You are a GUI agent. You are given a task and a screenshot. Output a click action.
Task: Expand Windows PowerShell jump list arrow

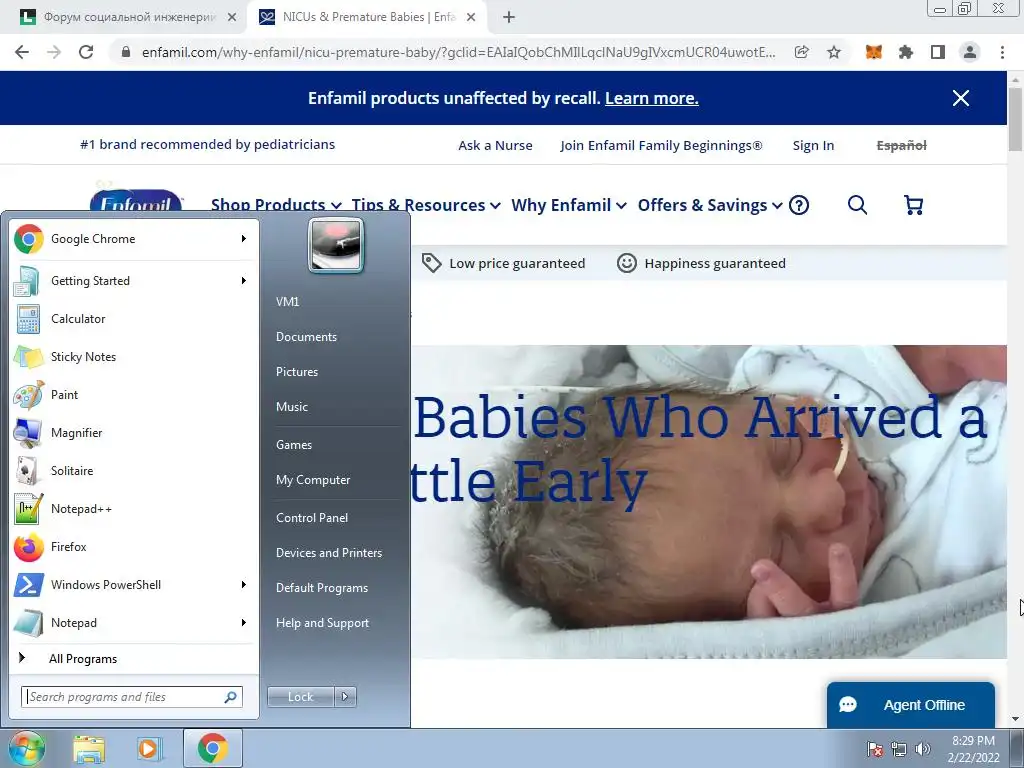(x=244, y=584)
